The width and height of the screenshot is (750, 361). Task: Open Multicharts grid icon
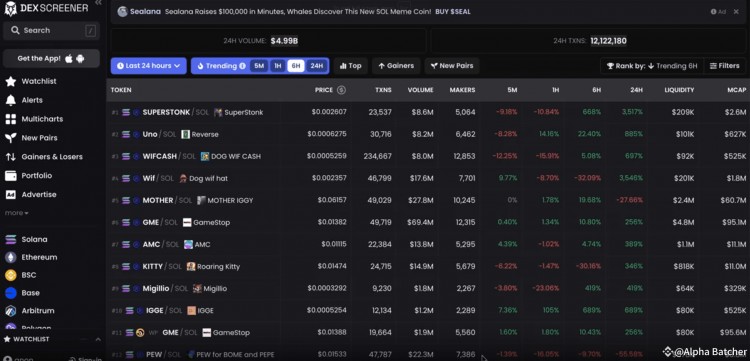click(11, 119)
